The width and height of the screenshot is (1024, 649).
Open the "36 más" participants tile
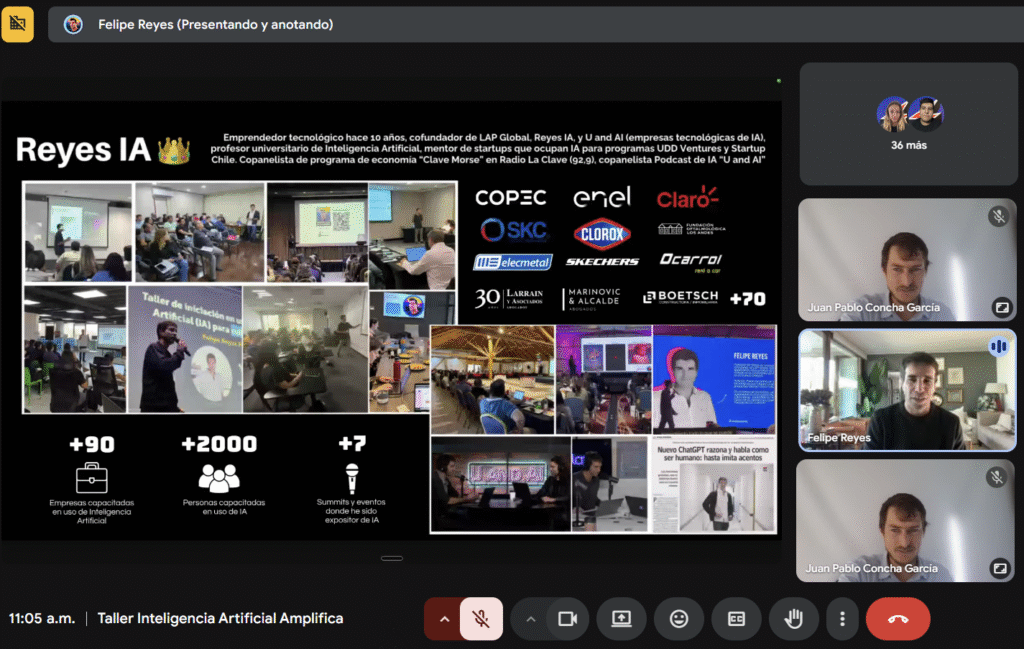(908, 124)
